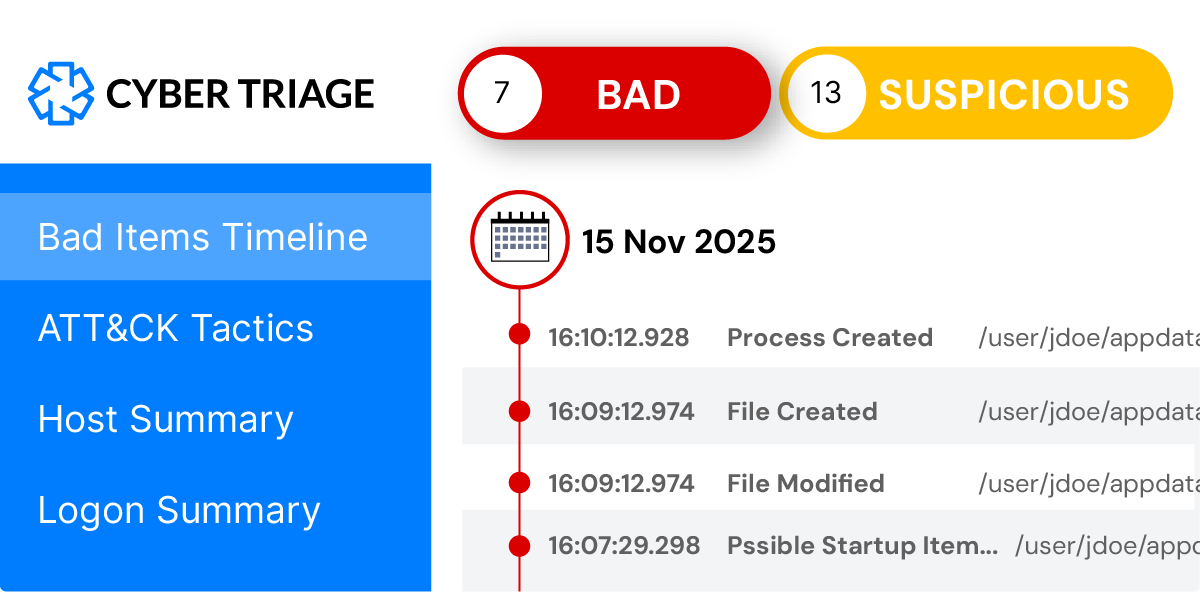Select the File Created timeline dot
Viewport: 1200px width, 592px height.
[x=519, y=410]
